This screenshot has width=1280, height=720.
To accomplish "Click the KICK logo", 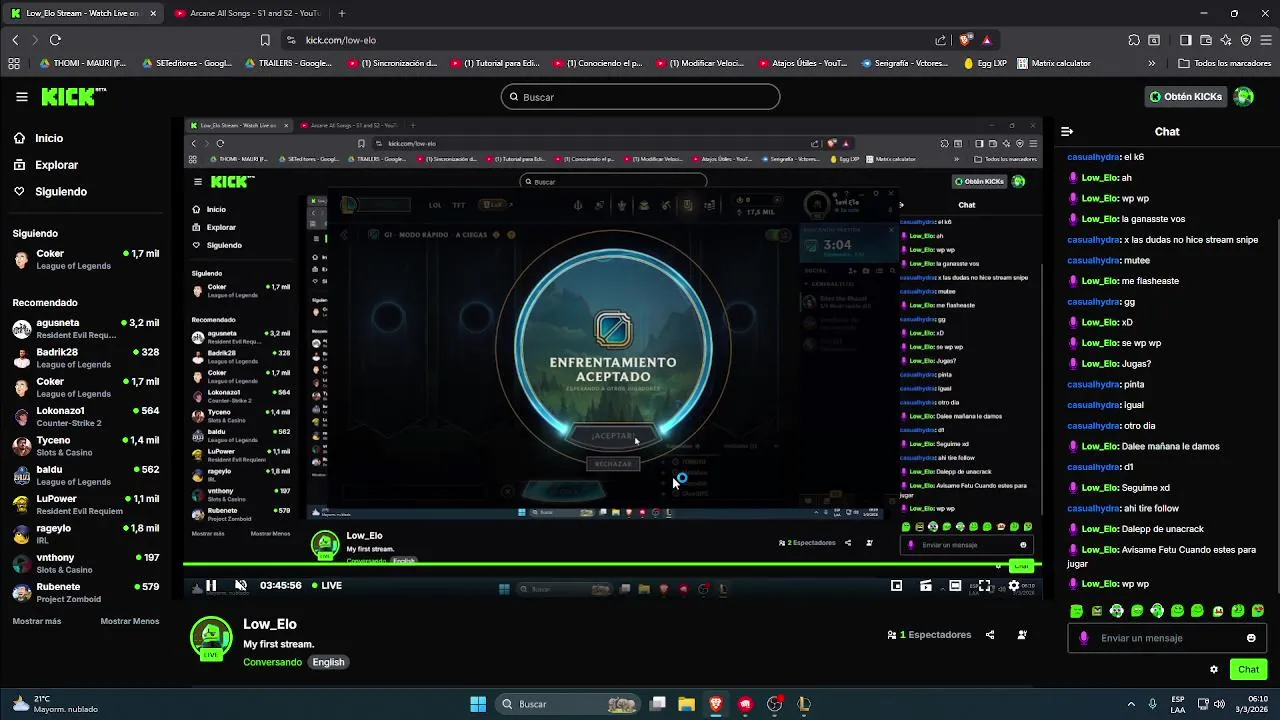I will [73, 97].
